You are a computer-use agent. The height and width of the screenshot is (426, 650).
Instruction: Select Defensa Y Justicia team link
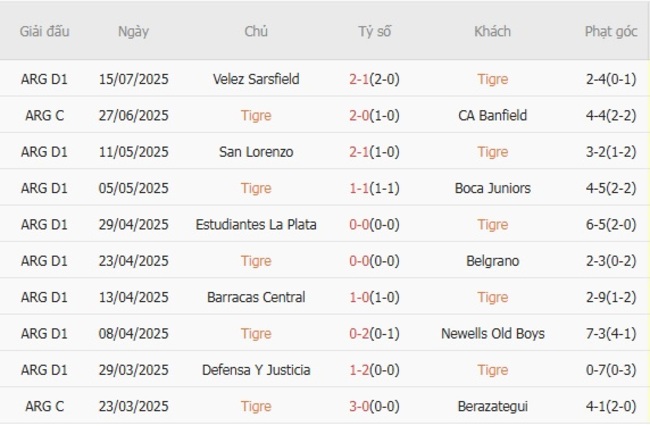[256, 370]
